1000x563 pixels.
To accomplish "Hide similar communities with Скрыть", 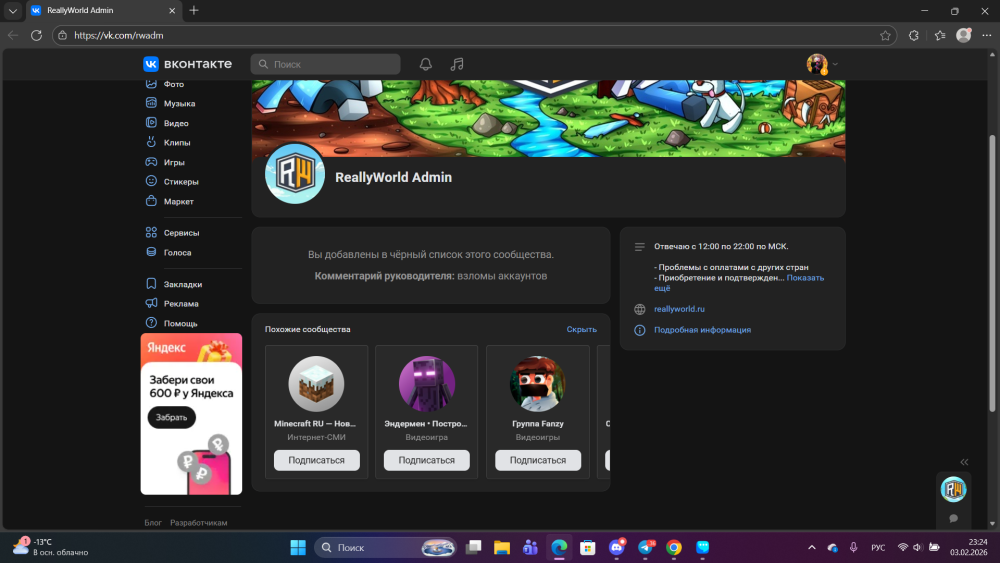I will click(x=582, y=329).
